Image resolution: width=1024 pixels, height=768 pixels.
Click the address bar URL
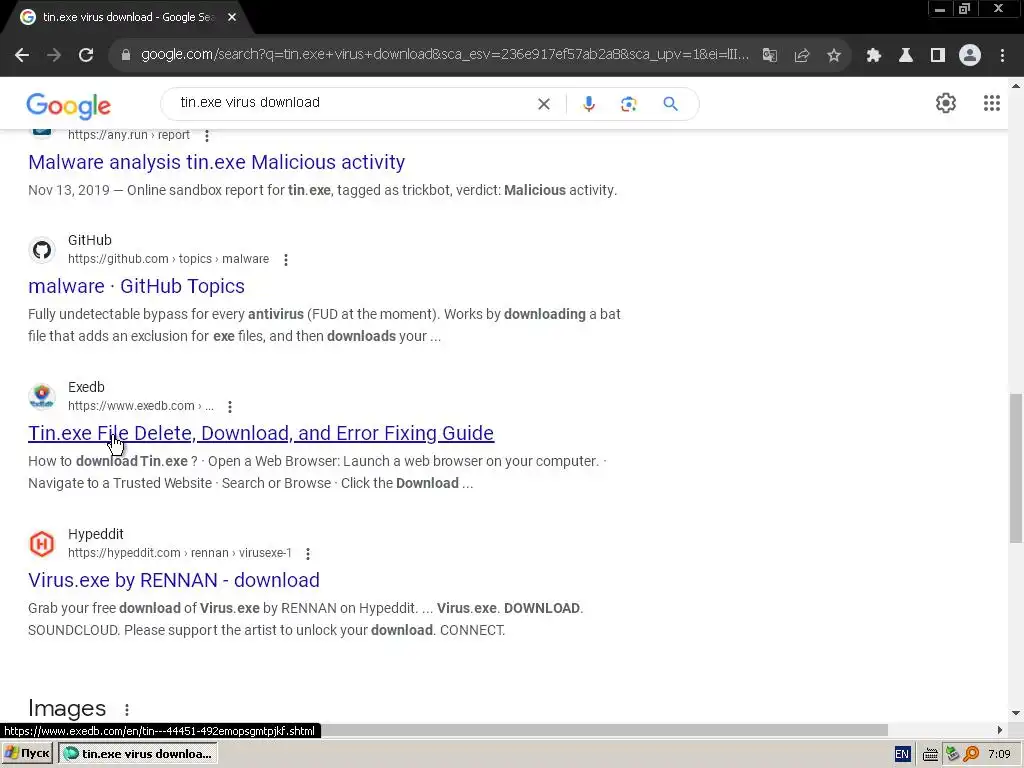[444, 55]
